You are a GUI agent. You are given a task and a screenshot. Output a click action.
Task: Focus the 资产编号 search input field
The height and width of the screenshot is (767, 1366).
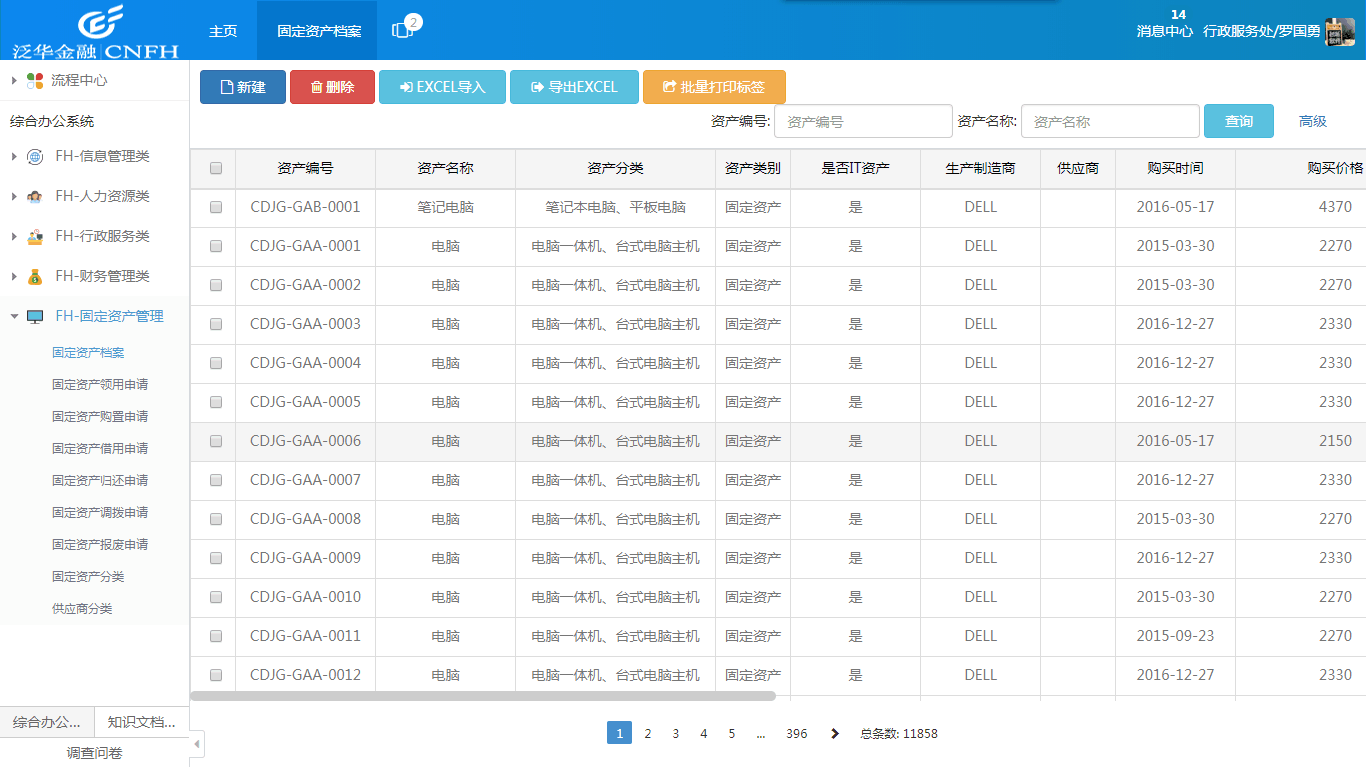click(x=862, y=121)
